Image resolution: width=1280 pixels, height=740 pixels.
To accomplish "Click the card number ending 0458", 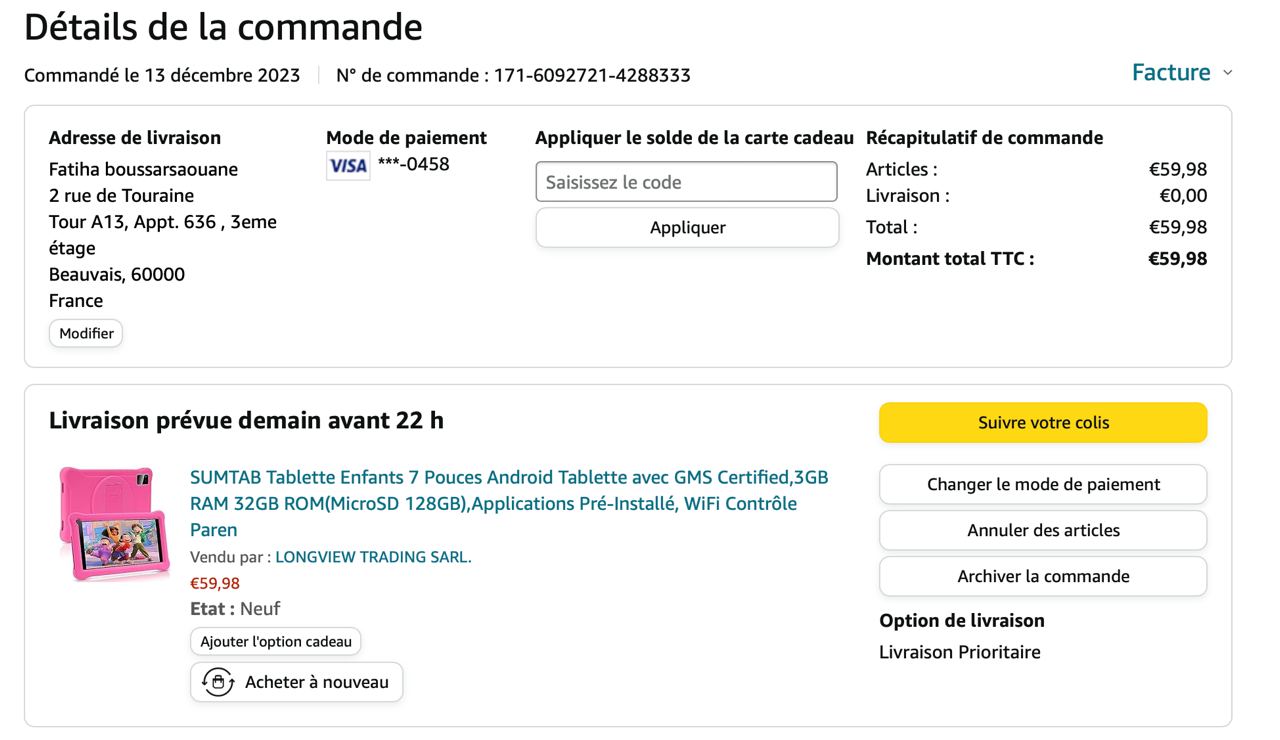I will pyautogui.click(x=413, y=164).
